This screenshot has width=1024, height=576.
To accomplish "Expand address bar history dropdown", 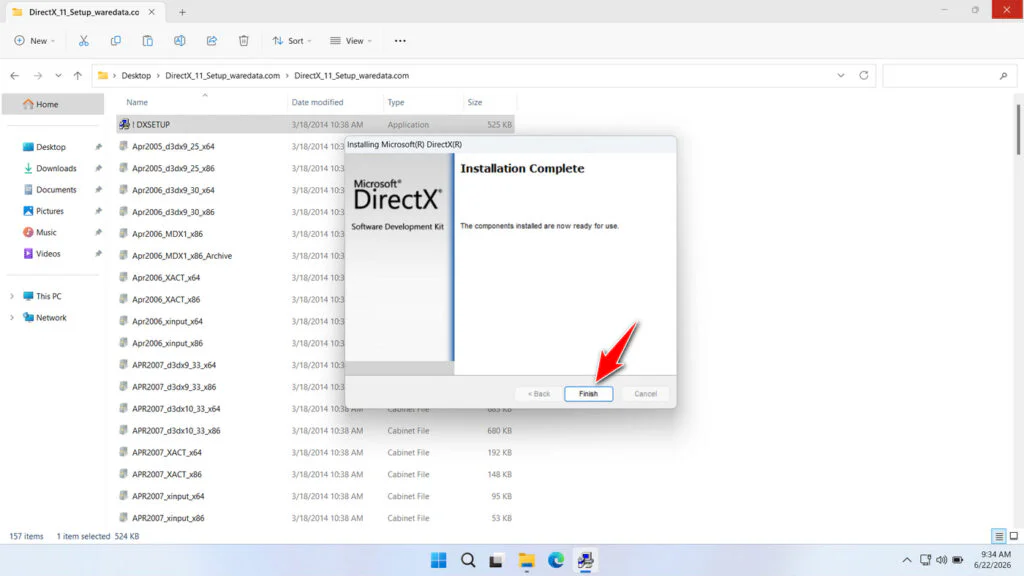I will coord(840,76).
